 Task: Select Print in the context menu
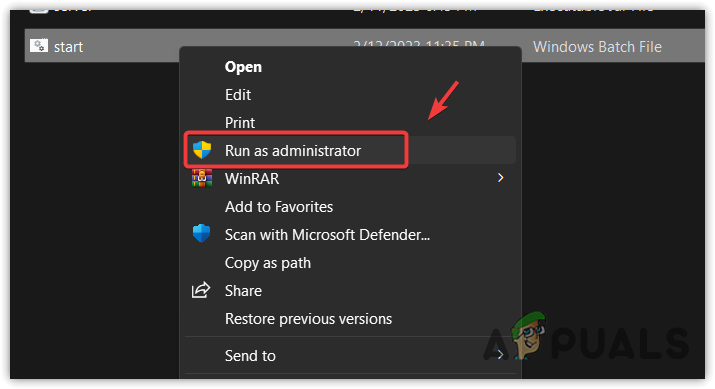coord(350,122)
